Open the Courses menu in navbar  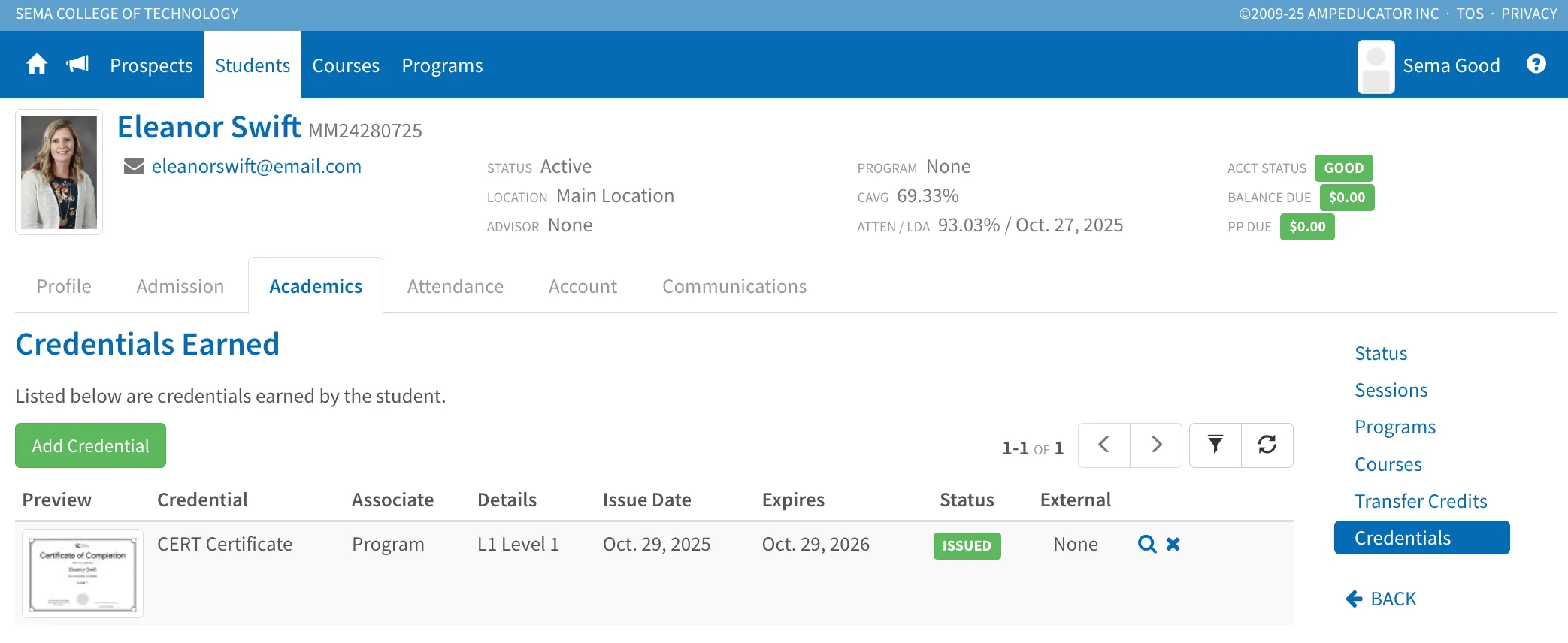(346, 65)
